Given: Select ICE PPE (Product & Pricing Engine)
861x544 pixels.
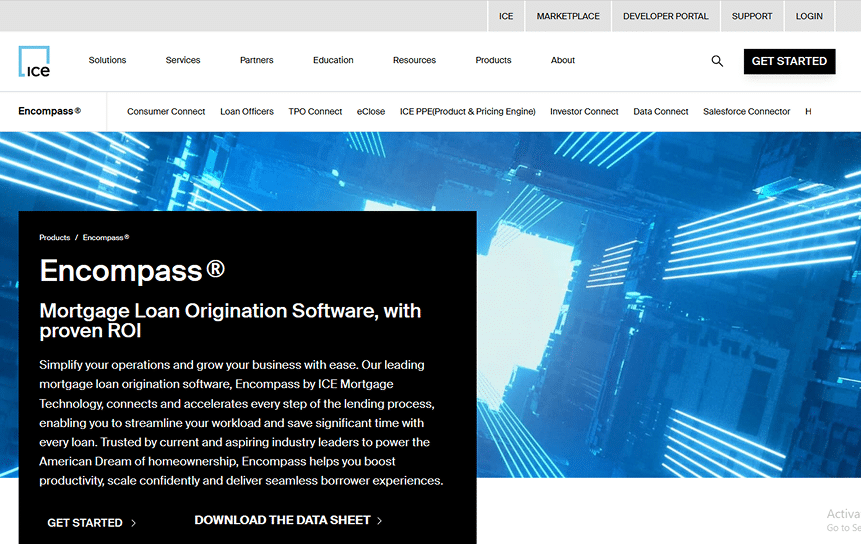Looking at the screenshot, I should point(468,111).
